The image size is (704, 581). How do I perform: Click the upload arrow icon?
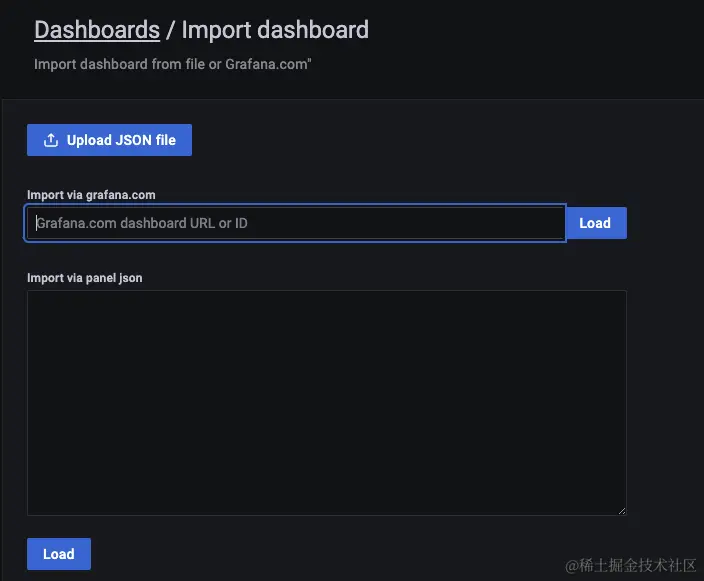(51, 140)
